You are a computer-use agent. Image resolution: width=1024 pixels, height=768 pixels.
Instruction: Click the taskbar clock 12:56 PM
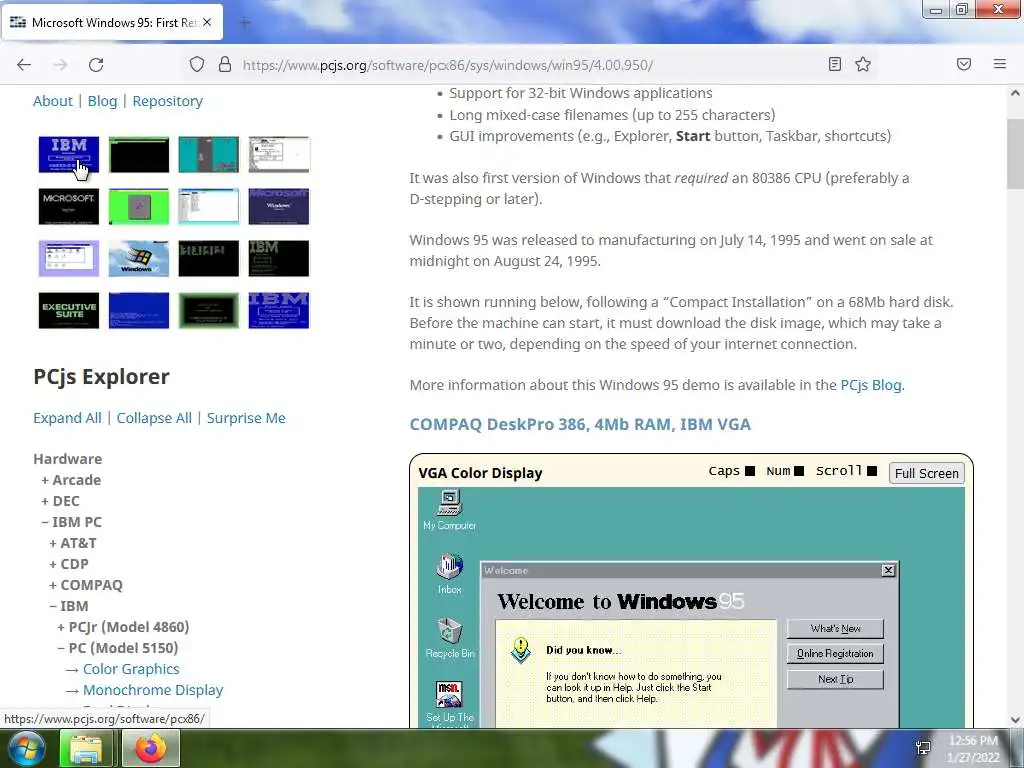coord(973,749)
